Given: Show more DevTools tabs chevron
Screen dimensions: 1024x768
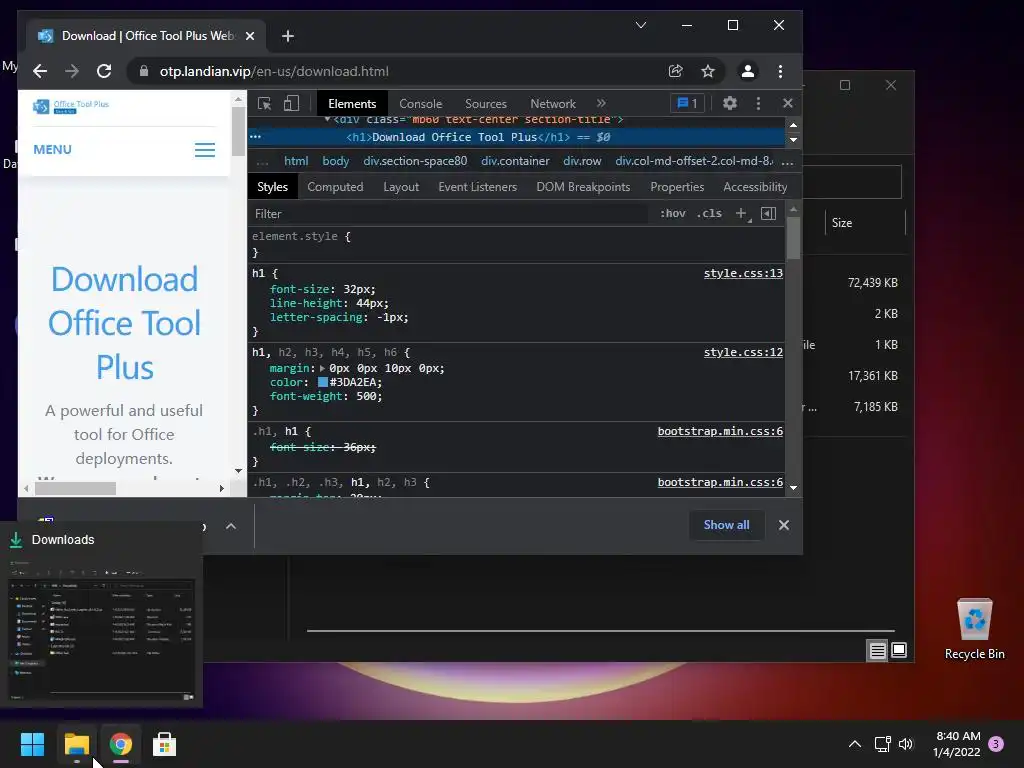Looking at the screenshot, I should [601, 103].
